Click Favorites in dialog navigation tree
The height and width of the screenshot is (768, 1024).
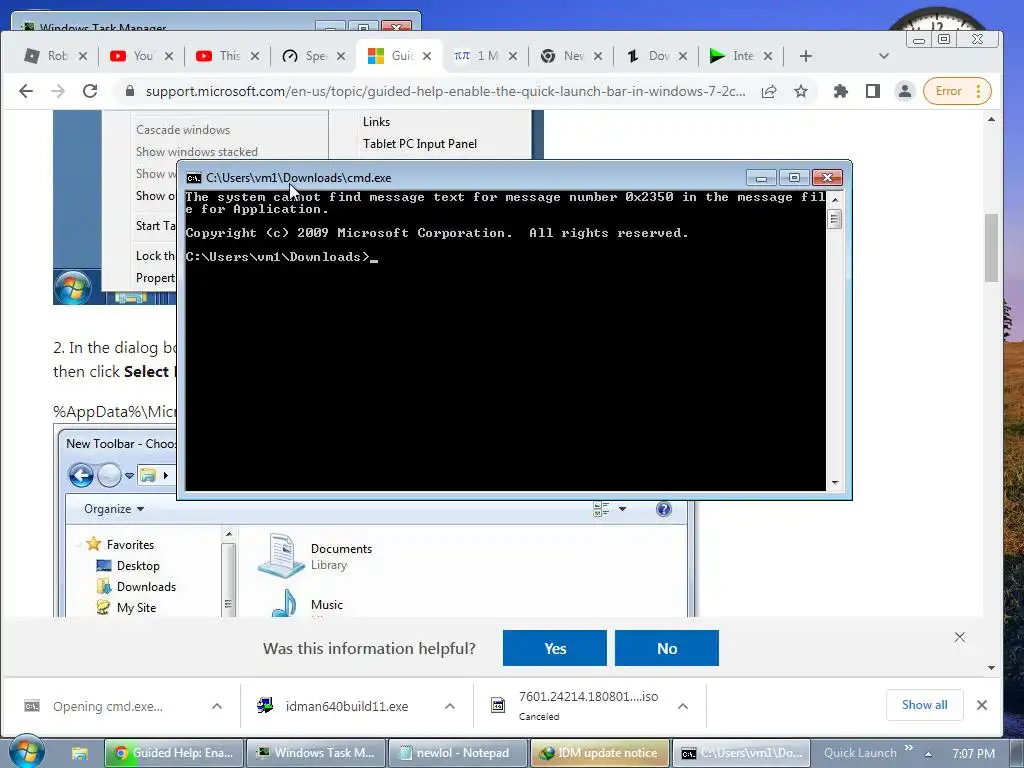(130, 544)
